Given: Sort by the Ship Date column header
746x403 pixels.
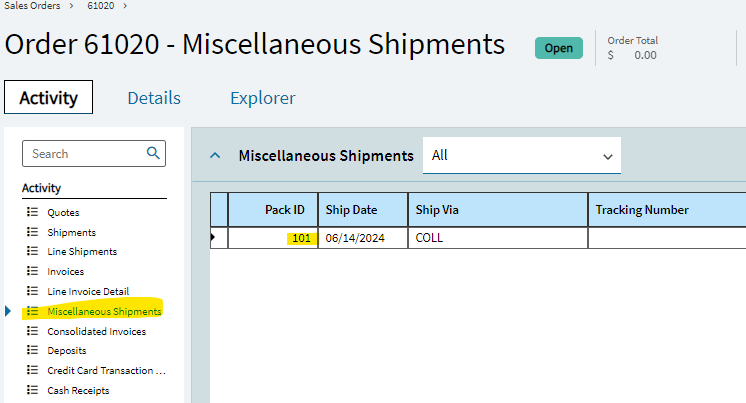Looking at the screenshot, I should [x=363, y=209].
